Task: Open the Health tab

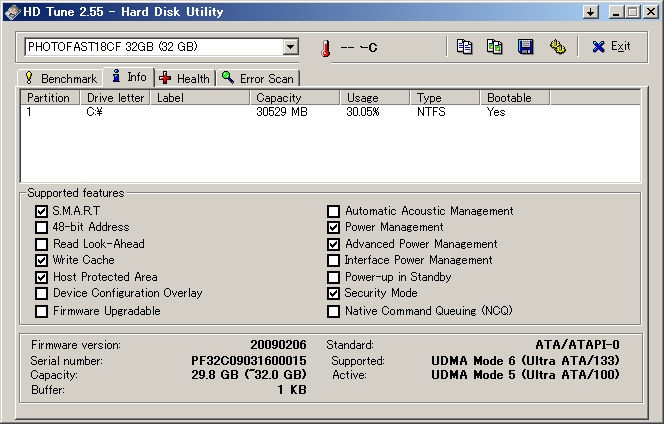Action: click(185, 78)
